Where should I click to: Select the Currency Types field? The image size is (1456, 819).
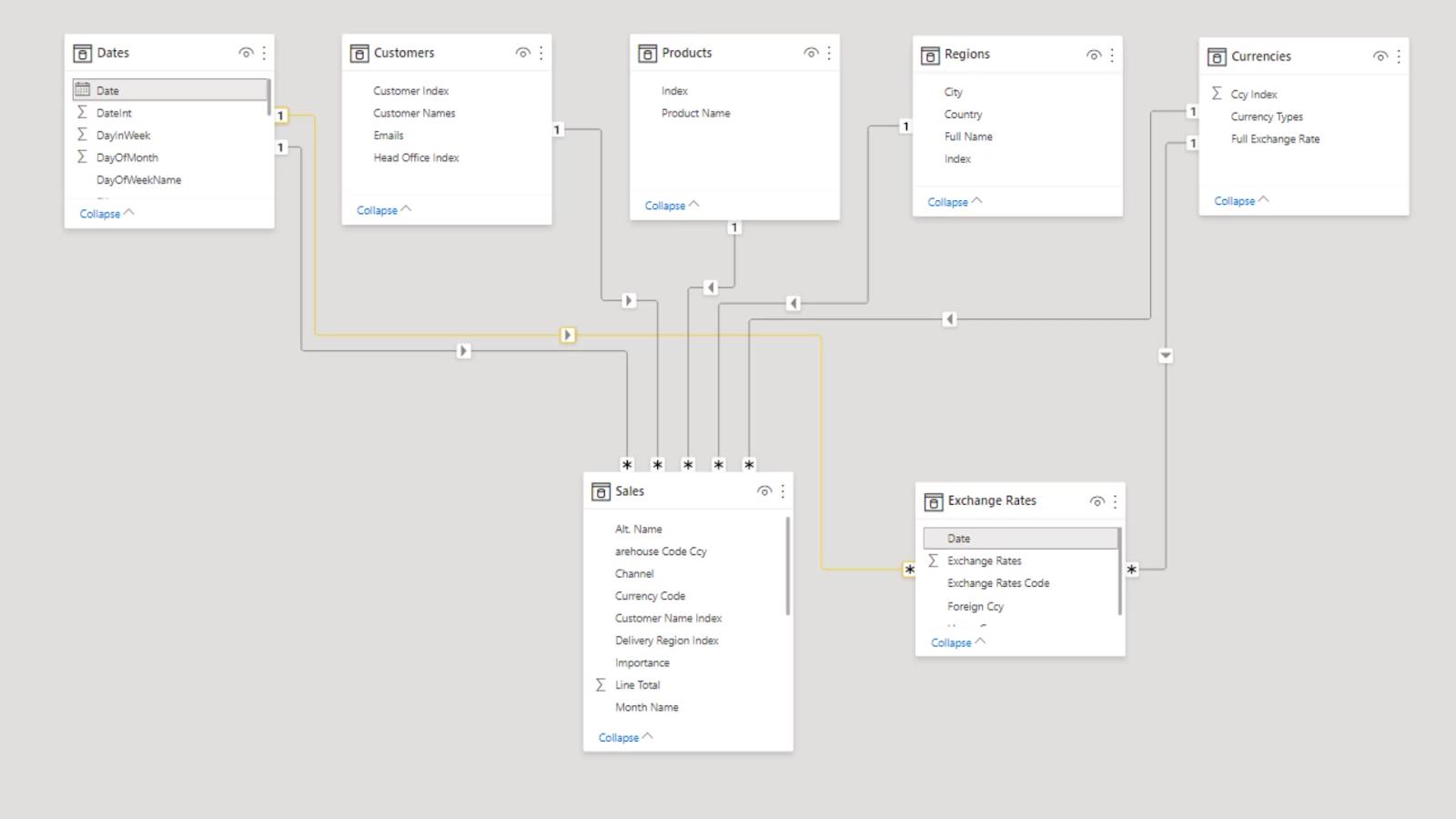1267,116
